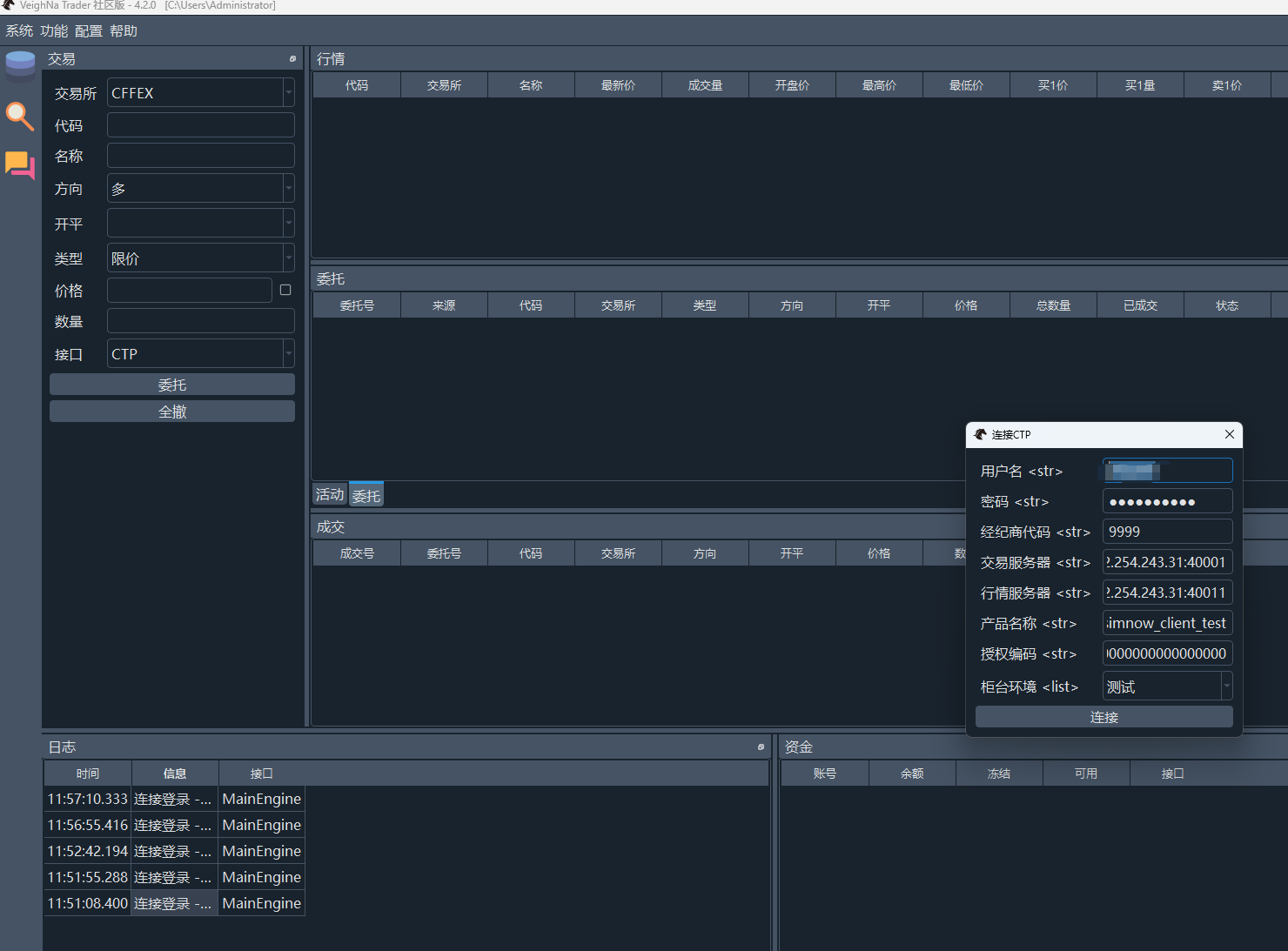Open the 功能 menu
This screenshot has width=1288, height=951.
tap(54, 31)
